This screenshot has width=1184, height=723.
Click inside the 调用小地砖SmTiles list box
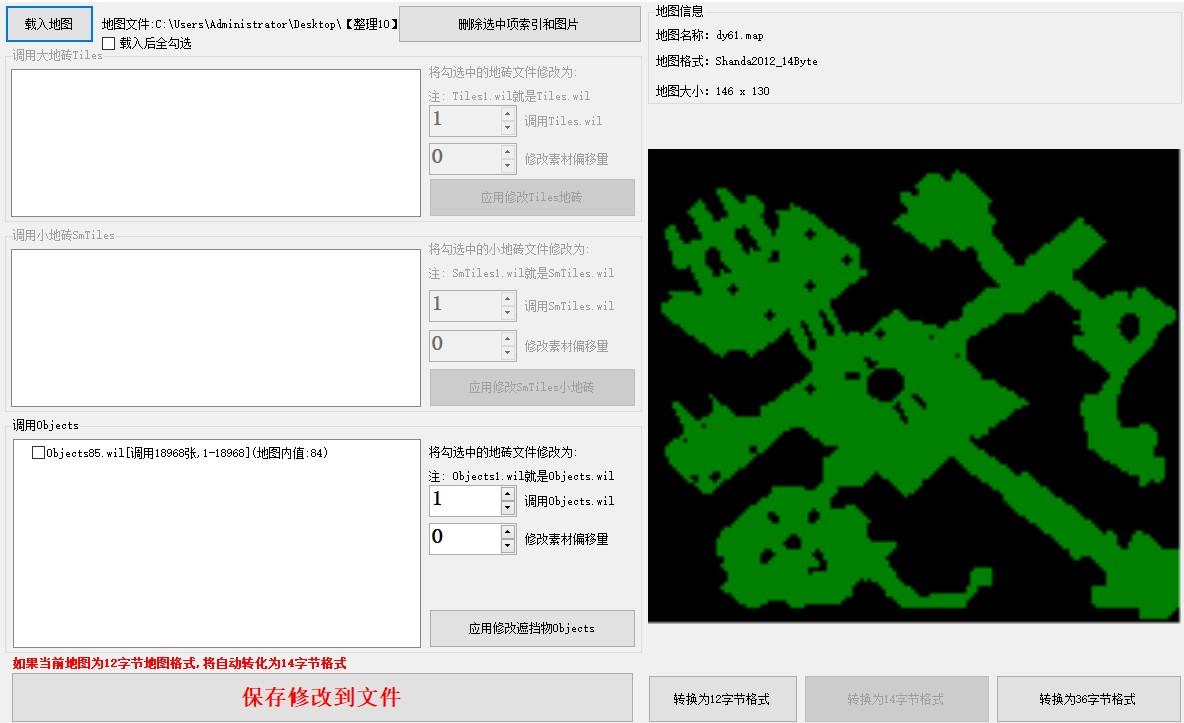pyautogui.click(x=216, y=327)
